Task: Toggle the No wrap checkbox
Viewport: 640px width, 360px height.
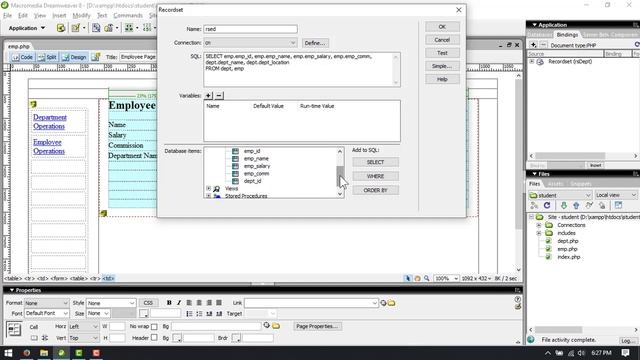Action: [154, 327]
